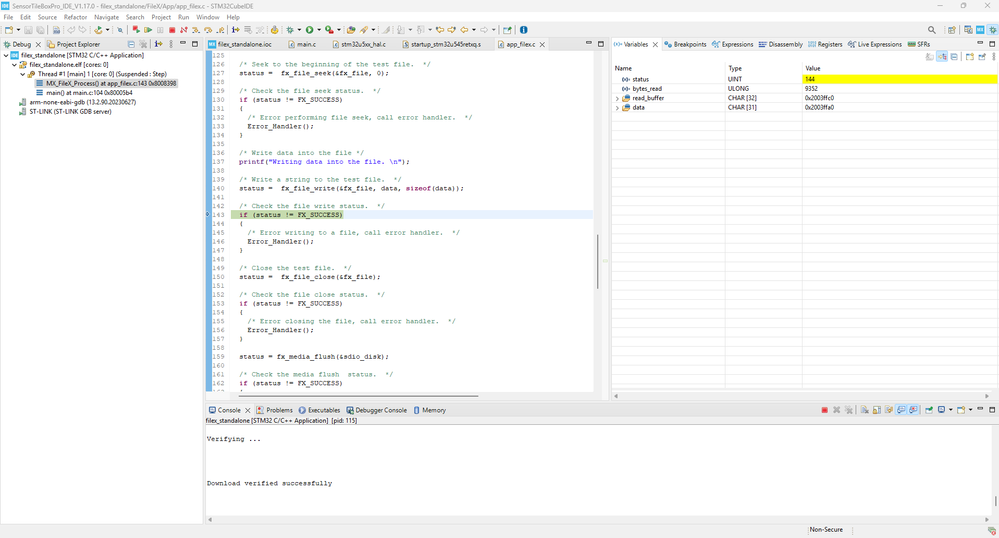Image resolution: width=999 pixels, height=538 pixels.
Task: Expand the read_buffer variable row
Action: click(x=617, y=98)
